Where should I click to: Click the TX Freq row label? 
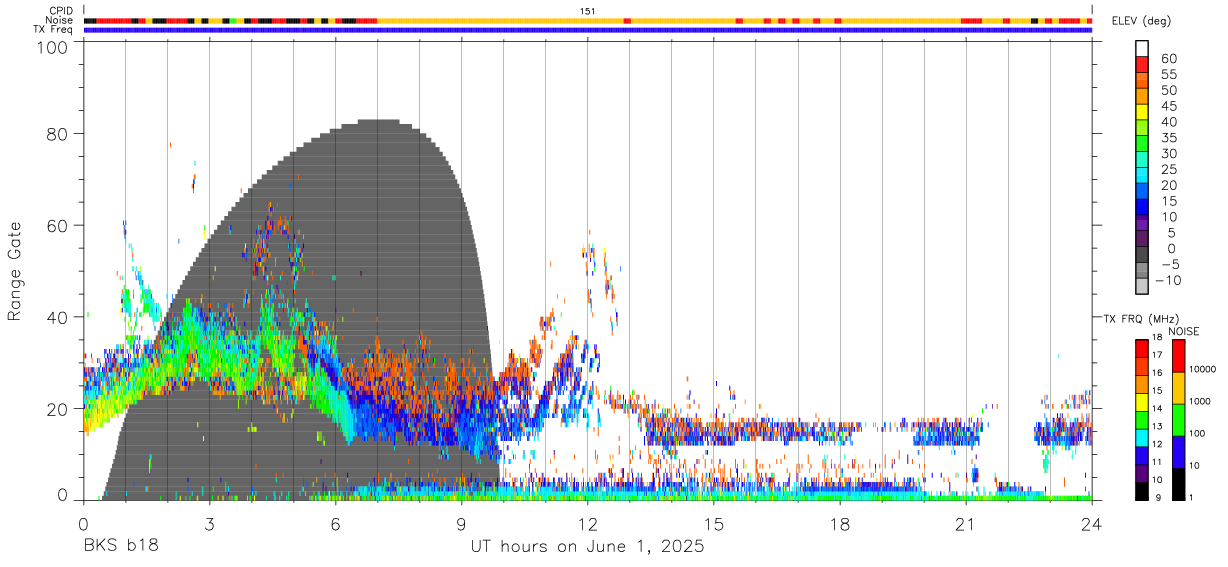click(x=54, y=30)
